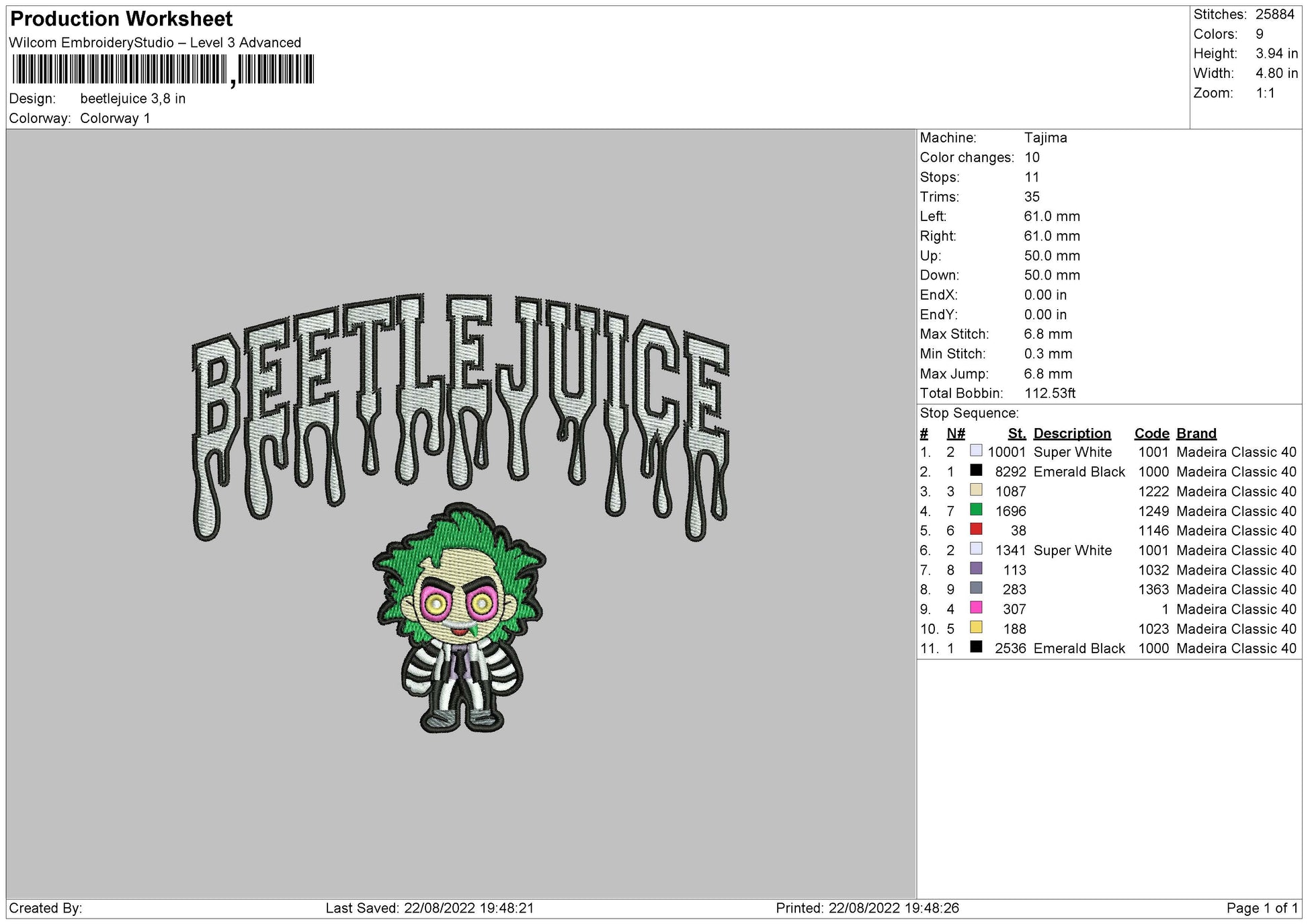The image size is (1308, 924).
Task: Click the "Stops:" label
Action: (x=941, y=177)
